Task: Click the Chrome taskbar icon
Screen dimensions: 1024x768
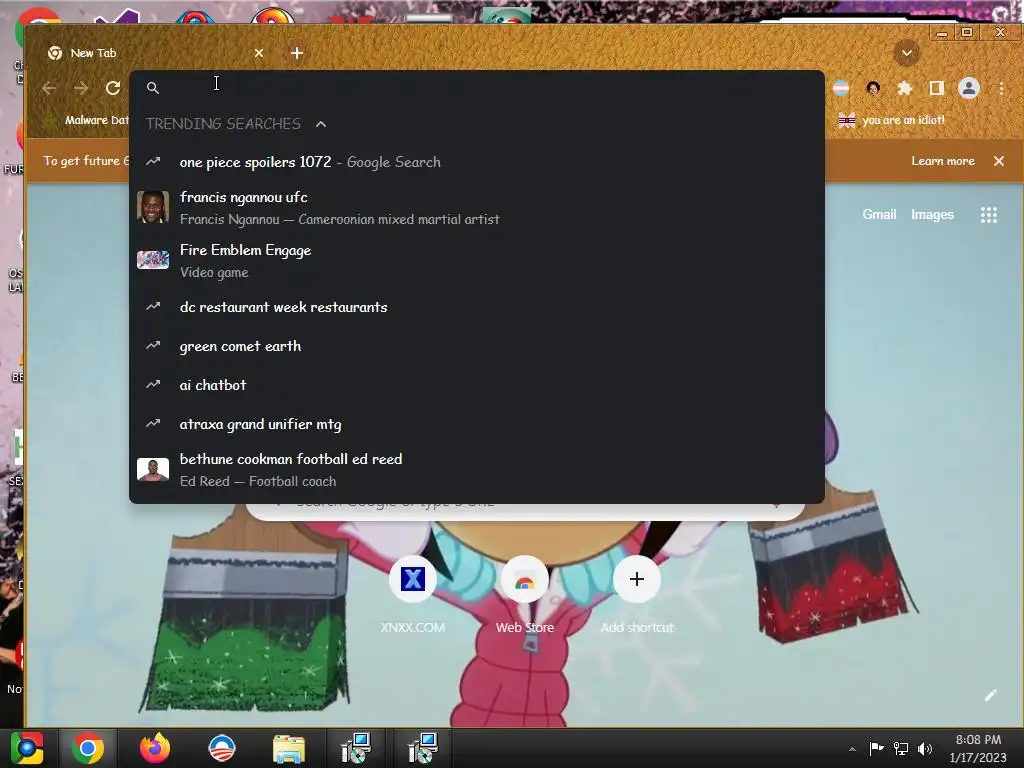Action: click(88, 748)
